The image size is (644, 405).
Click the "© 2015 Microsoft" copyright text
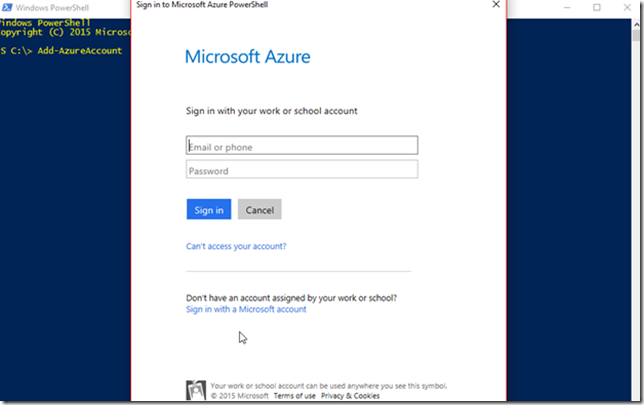[x=239, y=396]
